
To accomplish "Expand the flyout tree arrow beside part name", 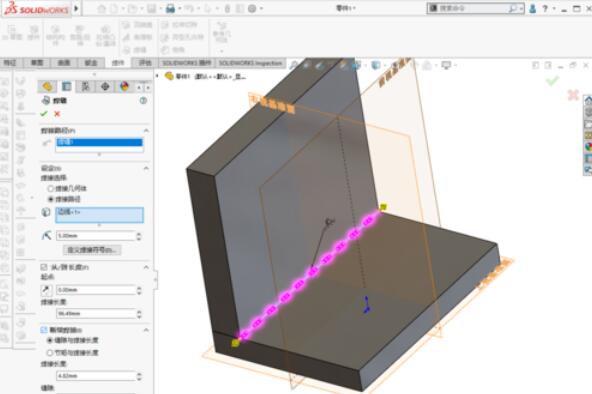I will pos(157,76).
